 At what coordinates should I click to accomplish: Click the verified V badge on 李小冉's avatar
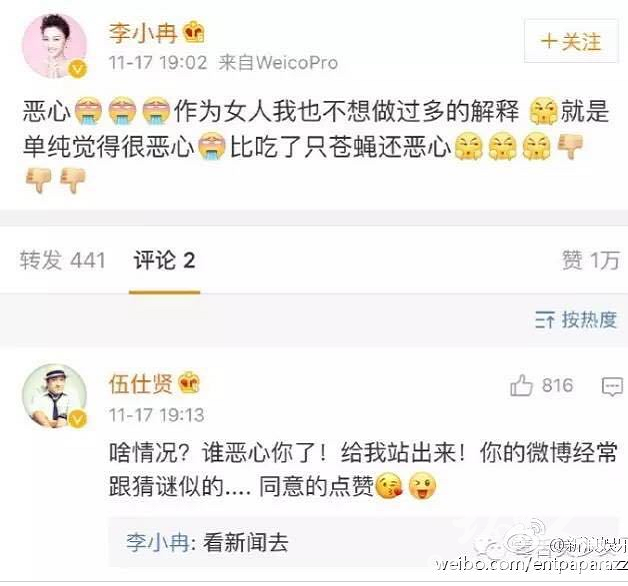[x=78, y=69]
